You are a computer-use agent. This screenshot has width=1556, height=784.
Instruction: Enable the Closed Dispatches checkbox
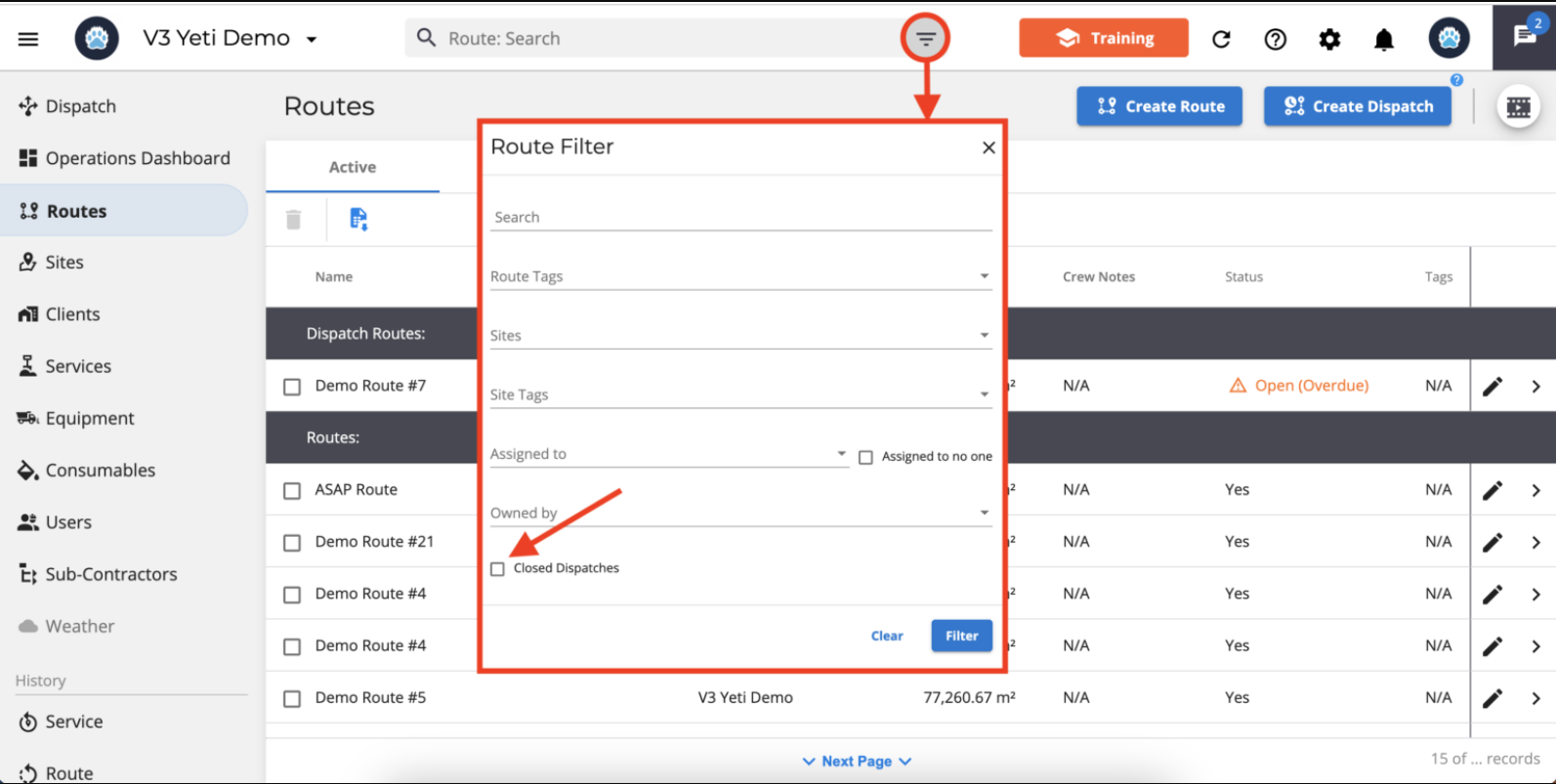coord(498,569)
